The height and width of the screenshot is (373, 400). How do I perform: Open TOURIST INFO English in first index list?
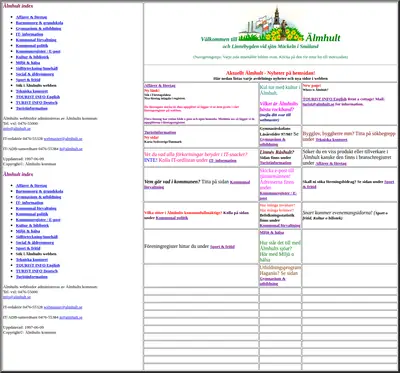pos(38,97)
